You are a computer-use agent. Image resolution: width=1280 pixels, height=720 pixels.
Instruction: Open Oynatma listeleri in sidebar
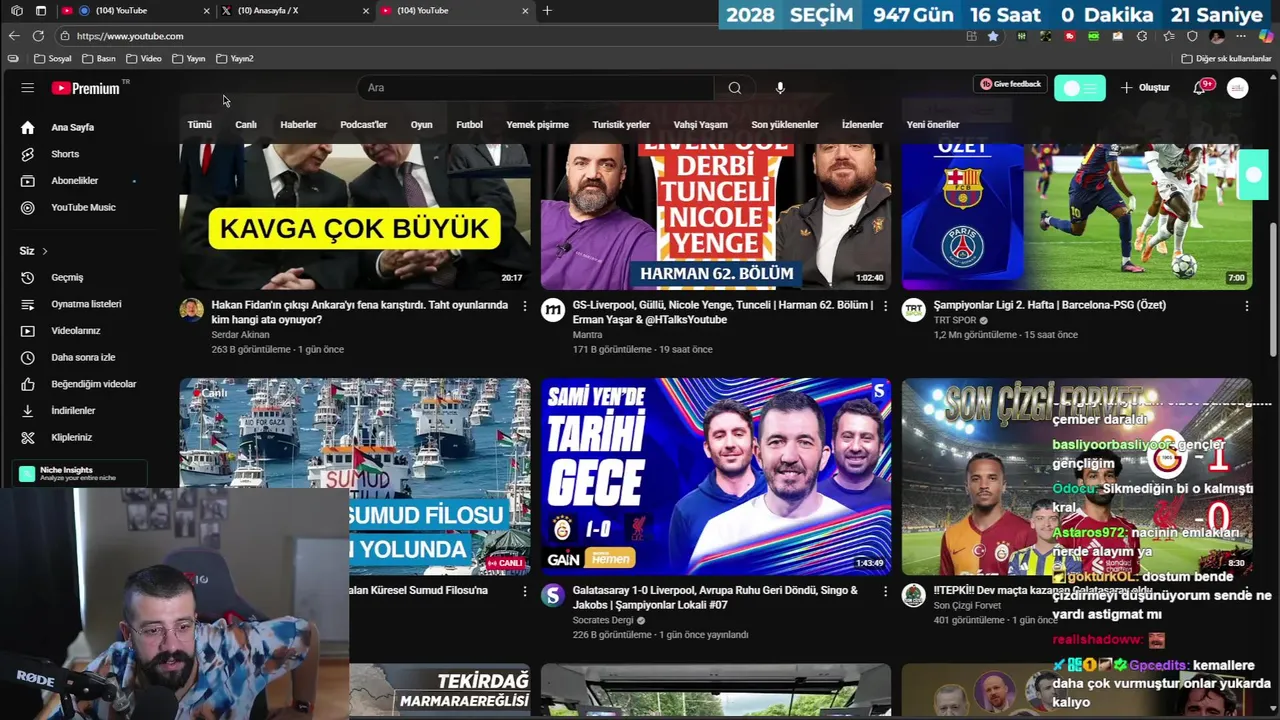[x=86, y=304]
